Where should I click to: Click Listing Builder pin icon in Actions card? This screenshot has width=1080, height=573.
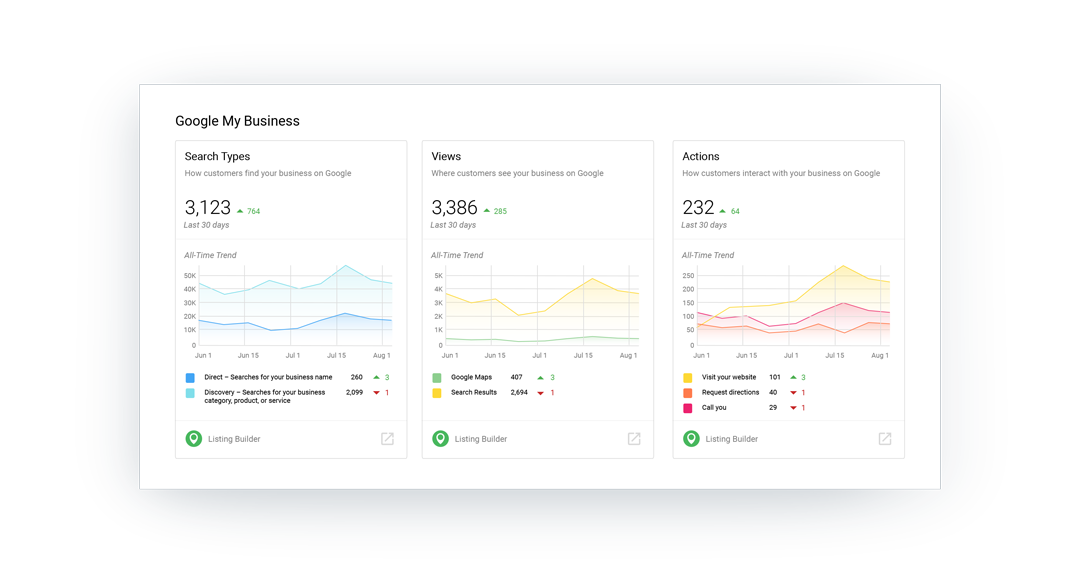691,439
